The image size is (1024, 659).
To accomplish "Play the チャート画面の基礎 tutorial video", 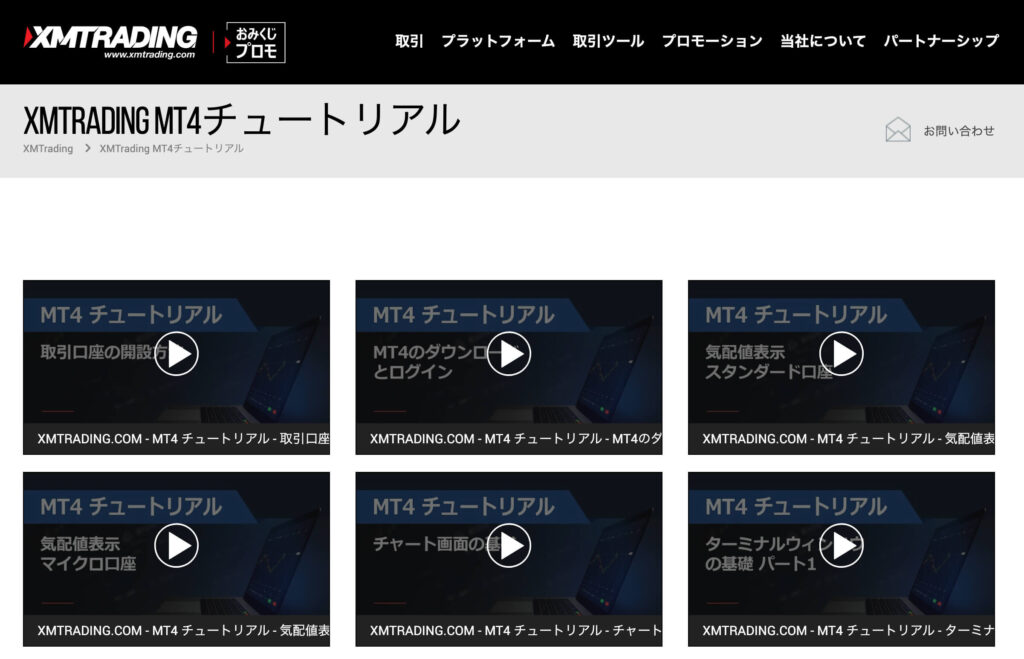I will pyautogui.click(x=508, y=543).
